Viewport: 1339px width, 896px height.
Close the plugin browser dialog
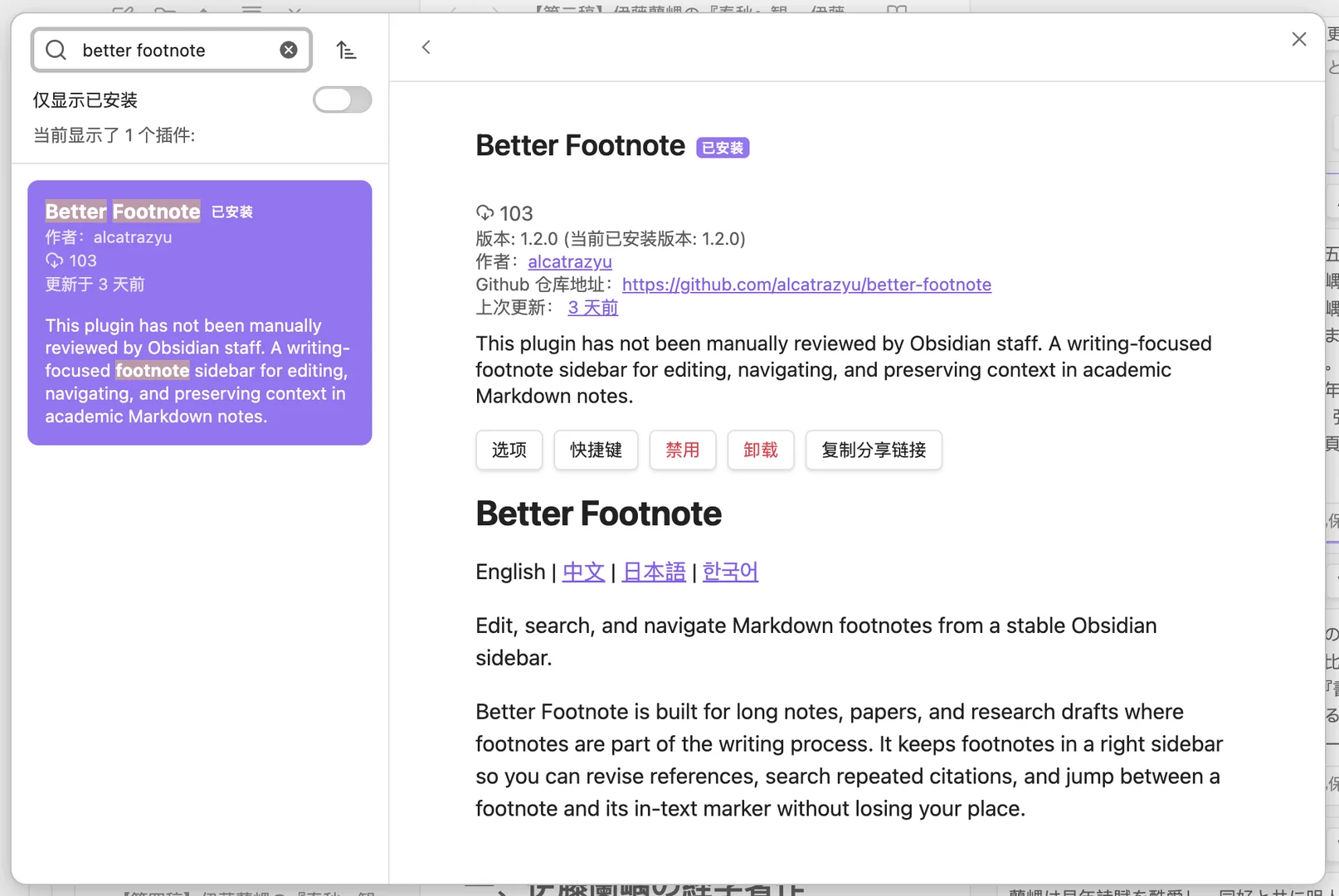pos(1299,39)
